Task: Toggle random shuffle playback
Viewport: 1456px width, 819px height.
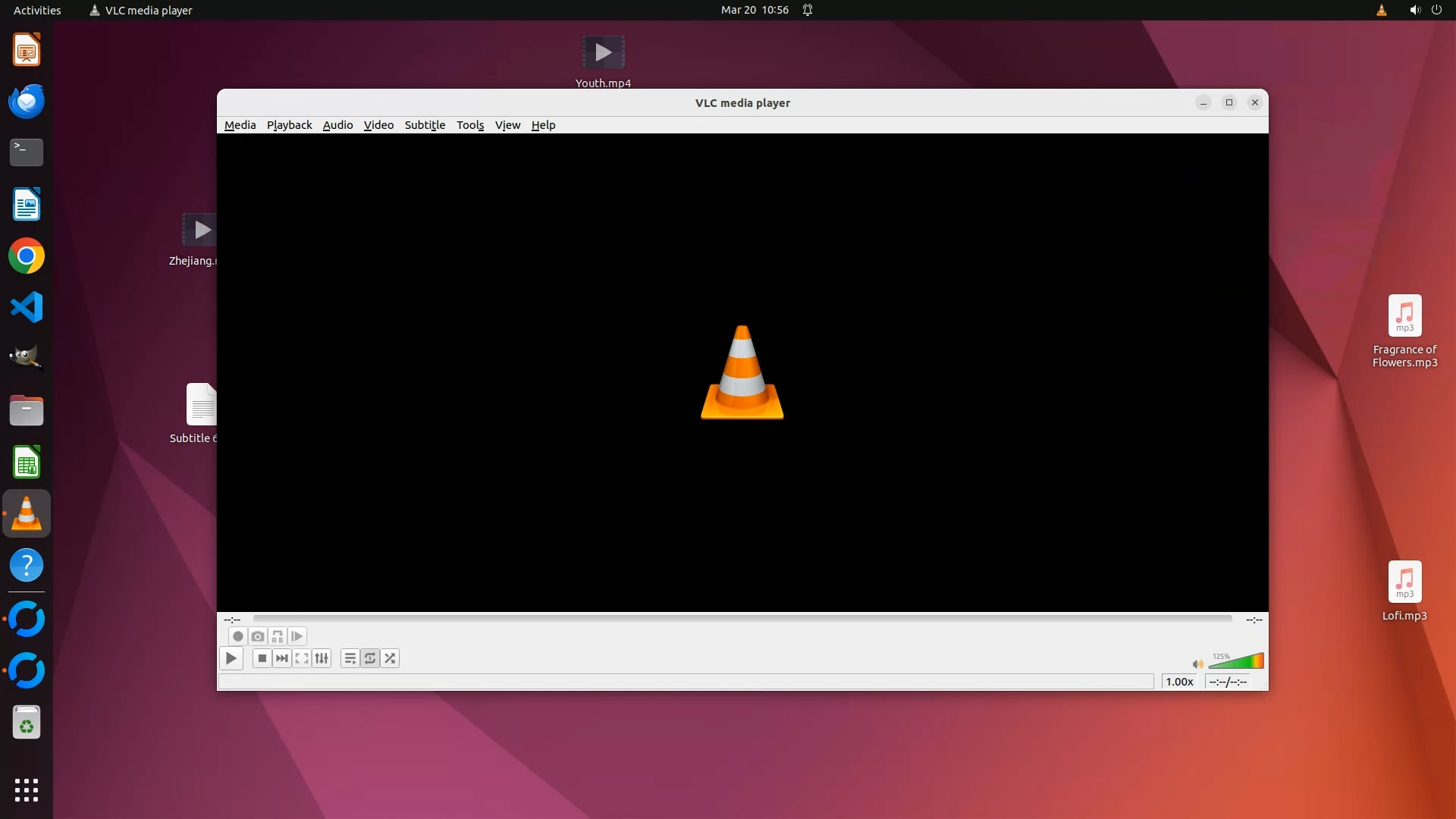Action: 390,658
